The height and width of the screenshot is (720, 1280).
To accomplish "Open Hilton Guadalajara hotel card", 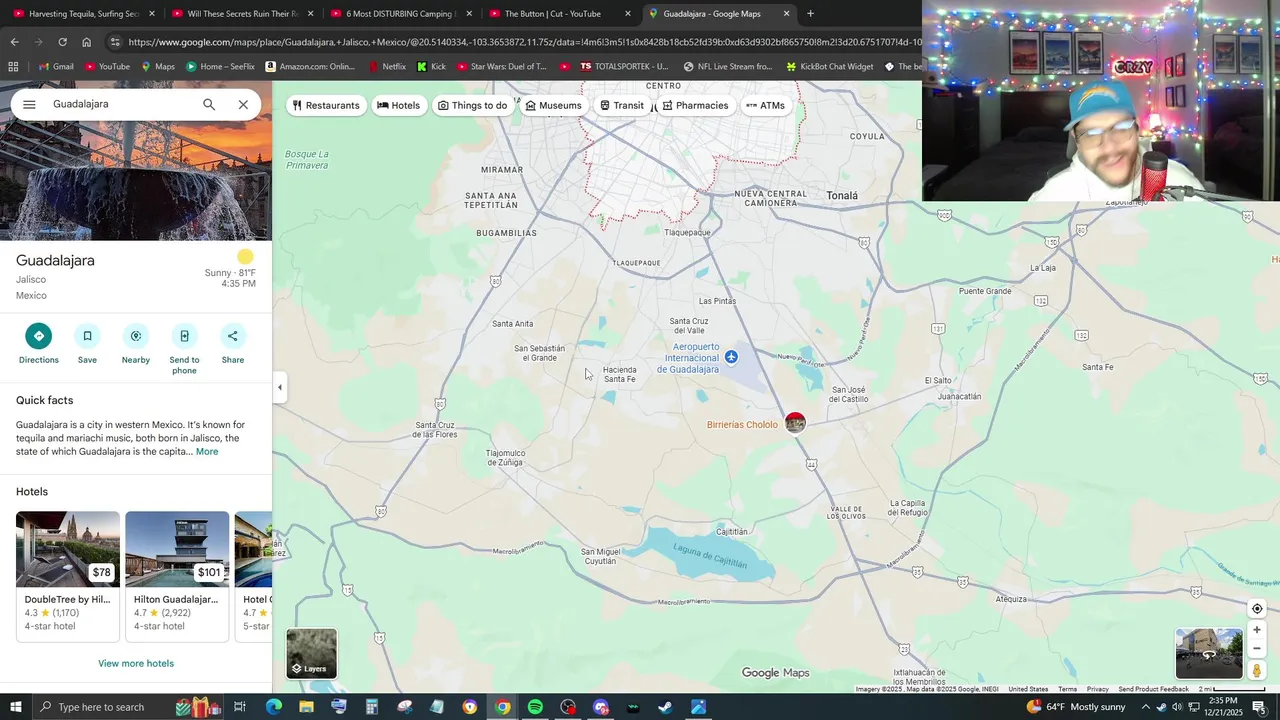I will (x=177, y=576).
